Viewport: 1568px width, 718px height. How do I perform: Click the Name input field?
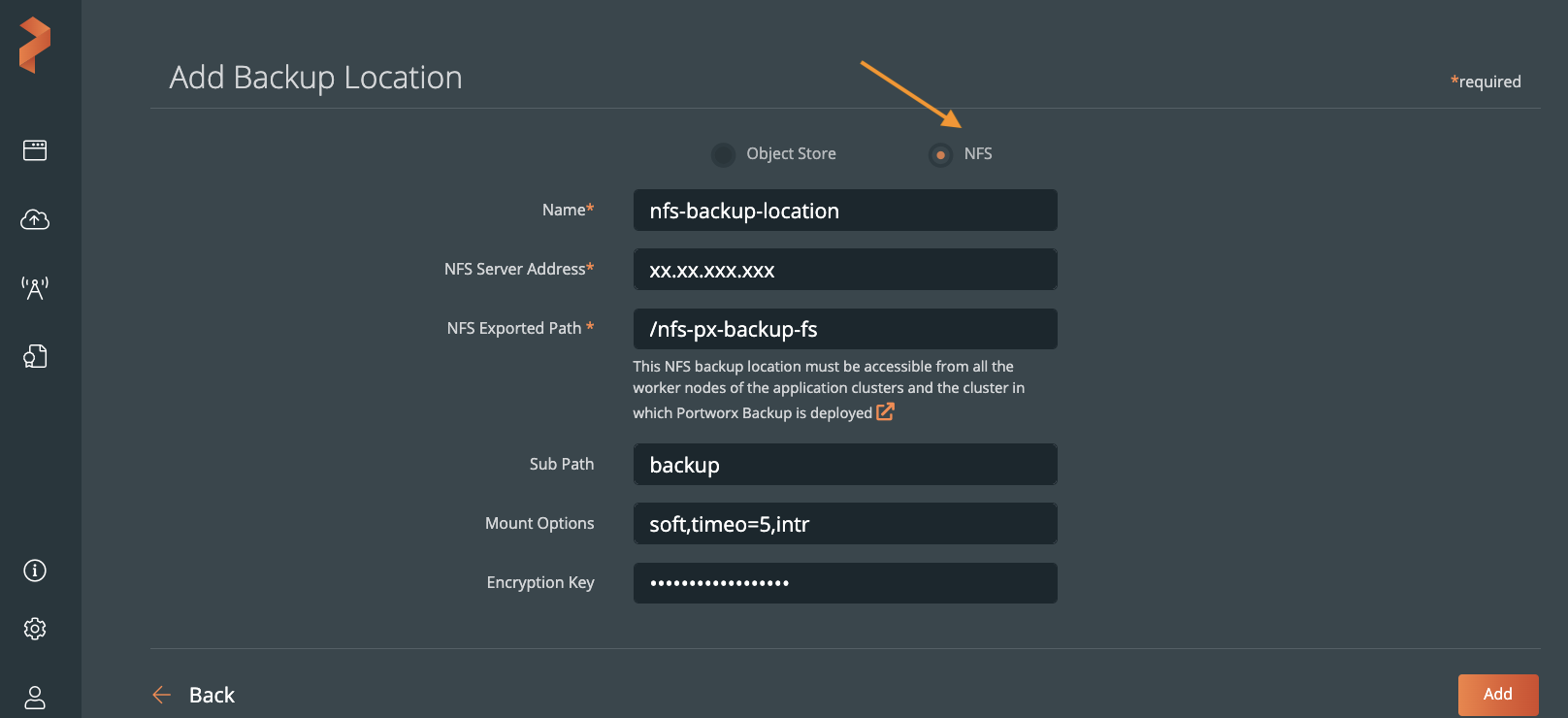click(844, 211)
